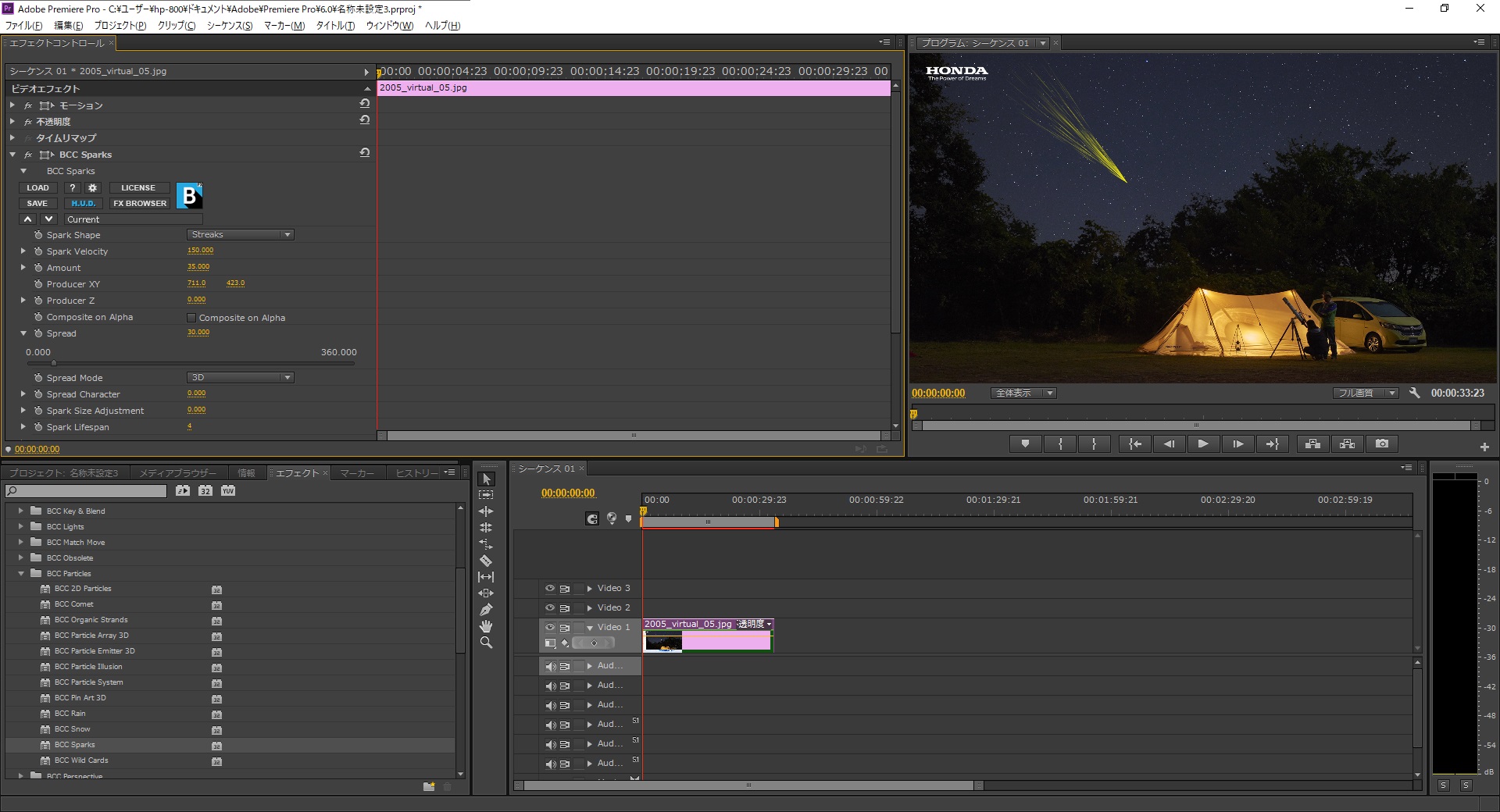
Task: Open the zoom level dropdown in Program monitor
Action: (1023, 393)
